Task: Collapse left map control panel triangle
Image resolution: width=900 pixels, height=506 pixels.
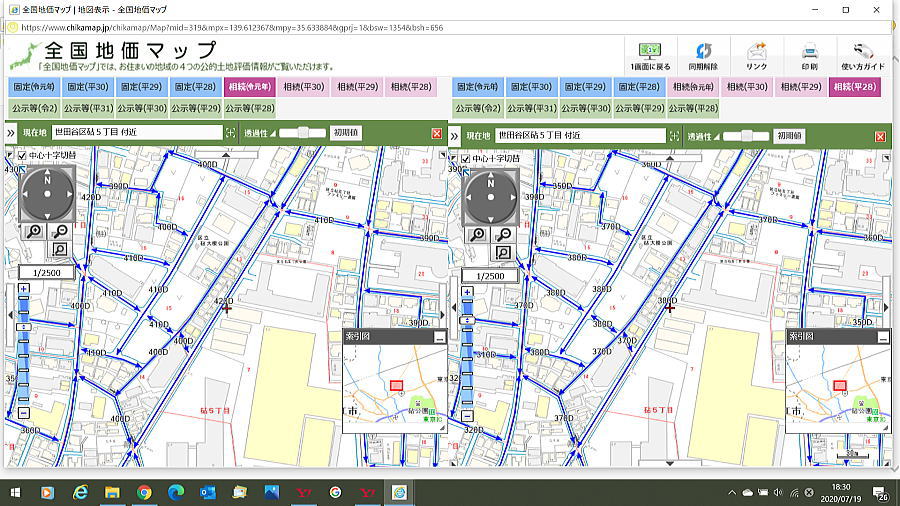Action: (x=10, y=155)
